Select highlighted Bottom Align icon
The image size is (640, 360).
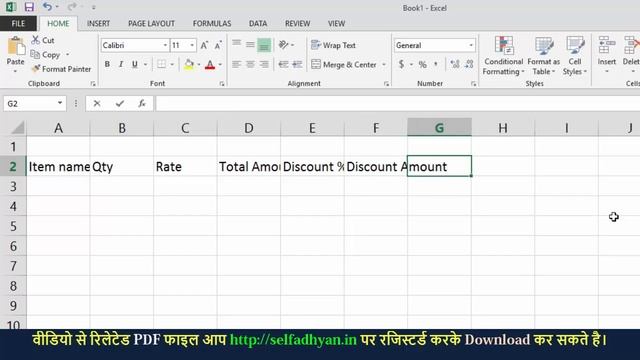point(264,45)
